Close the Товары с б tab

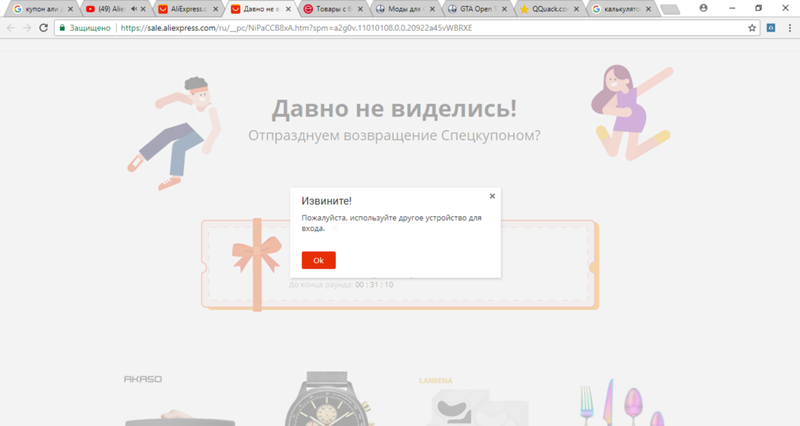[360, 9]
